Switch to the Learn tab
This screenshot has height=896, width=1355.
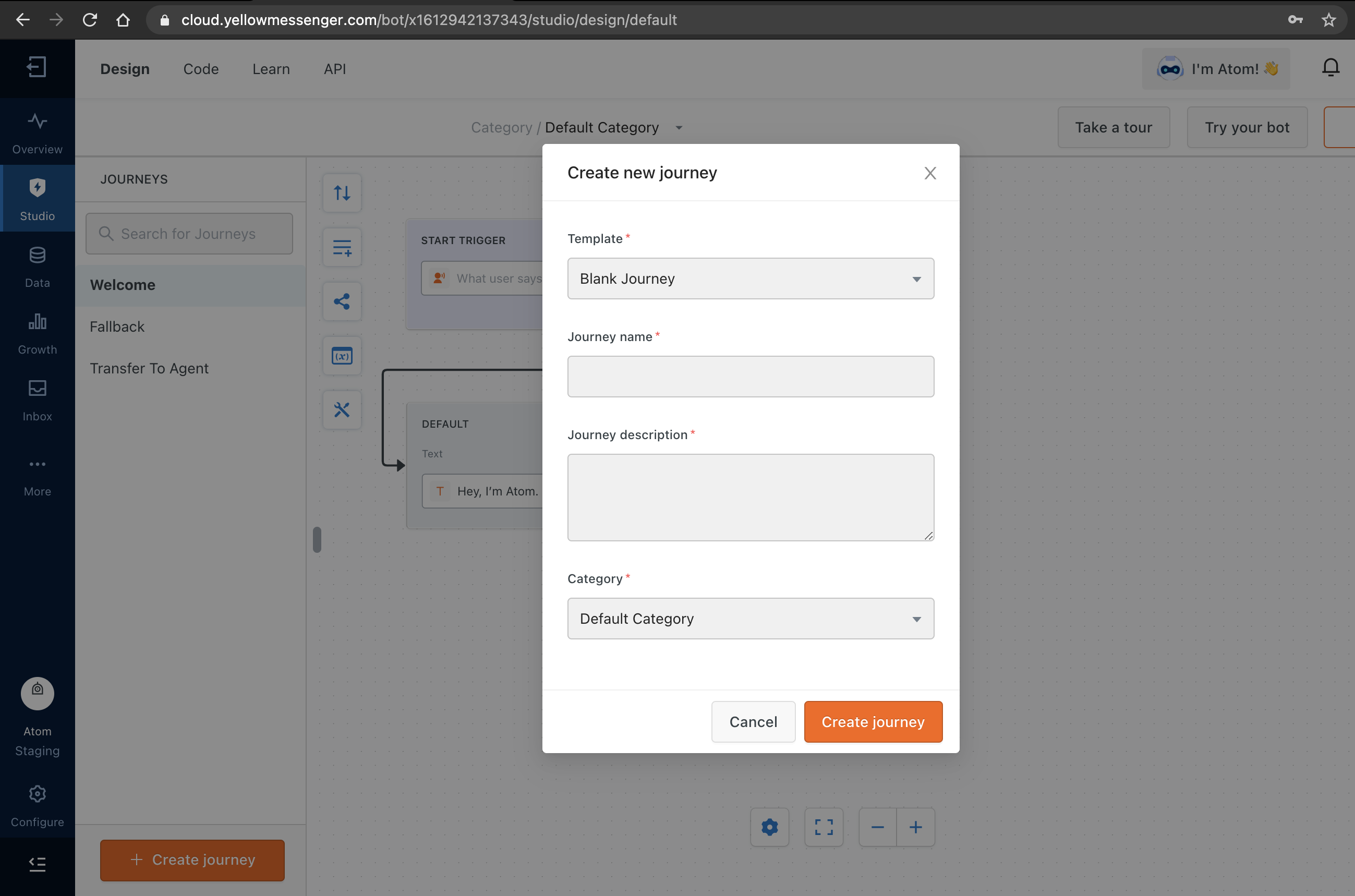271,68
